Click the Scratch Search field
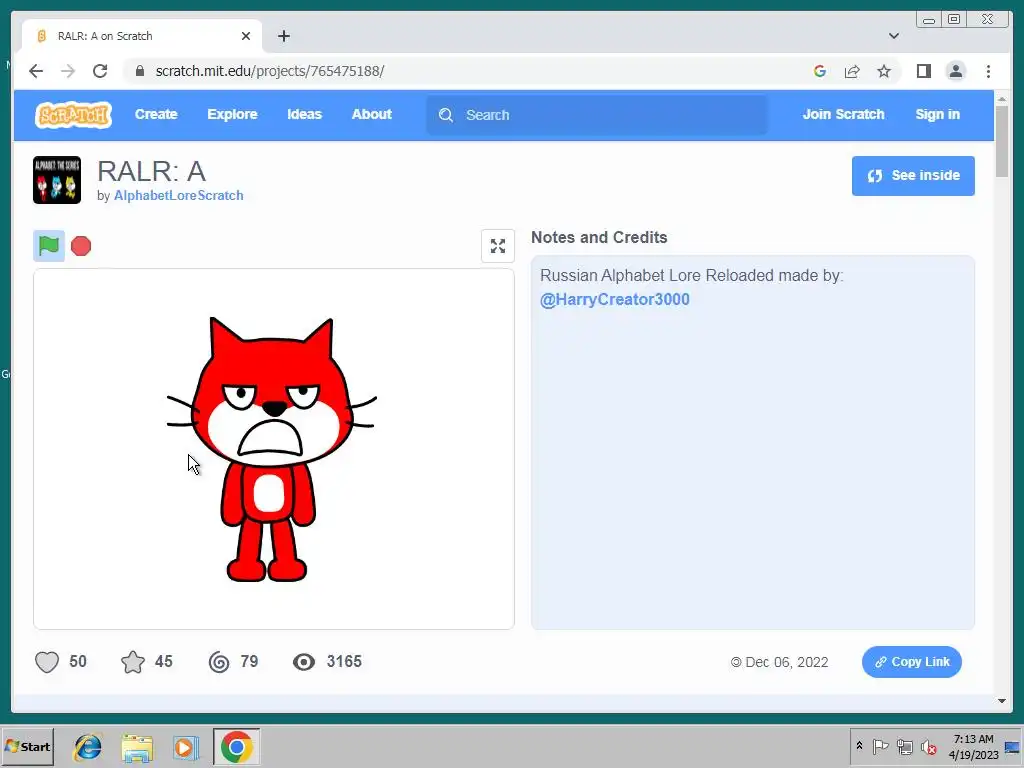Screen dimensions: 1024x768 (x=597, y=115)
